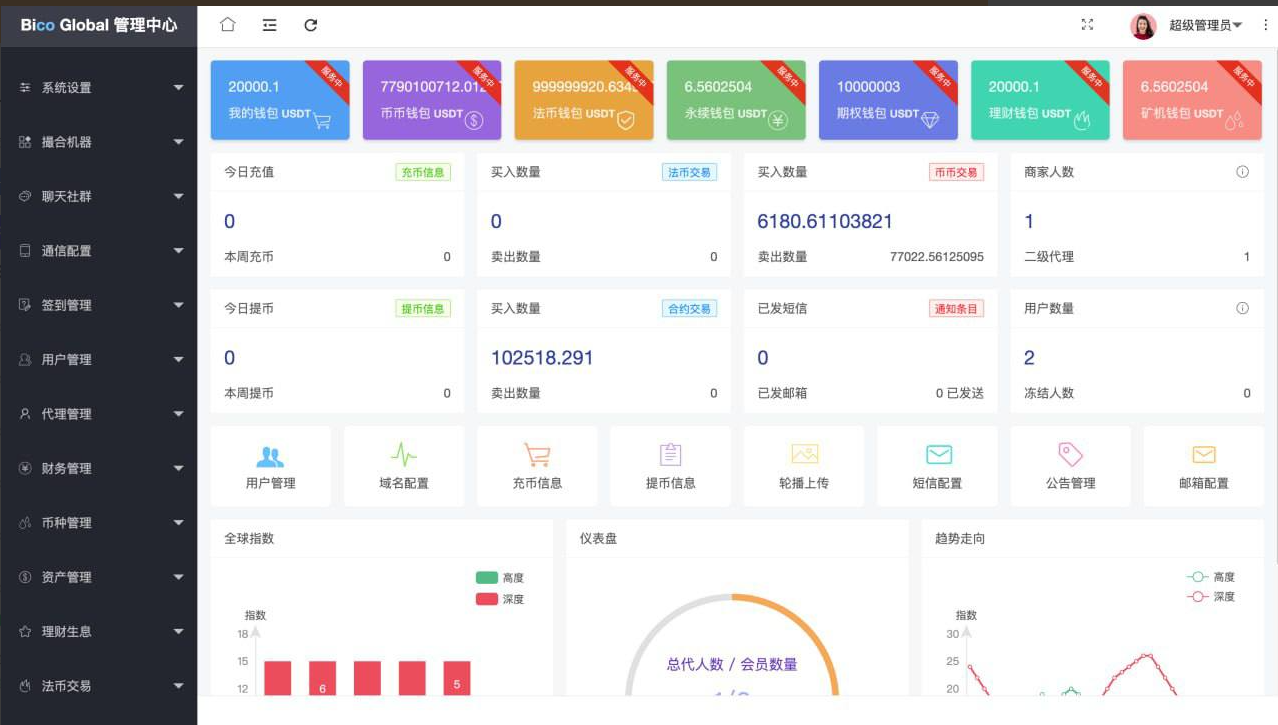Open the 域名配置 shortcut icon card

point(403,466)
